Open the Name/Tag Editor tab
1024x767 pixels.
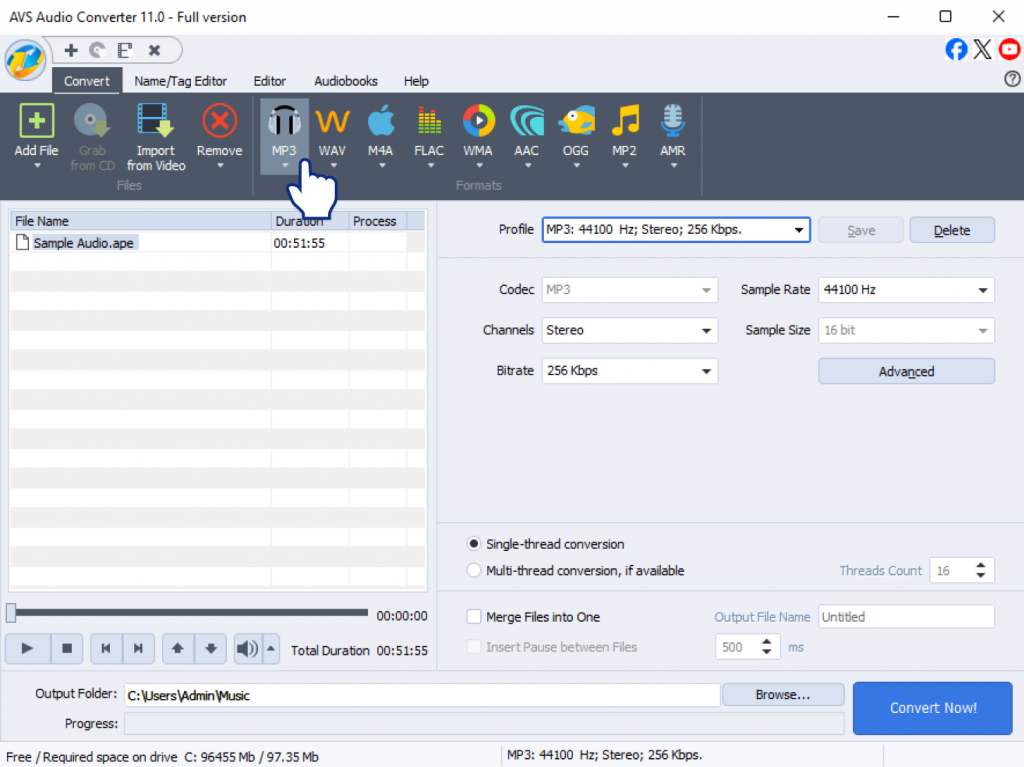(180, 81)
